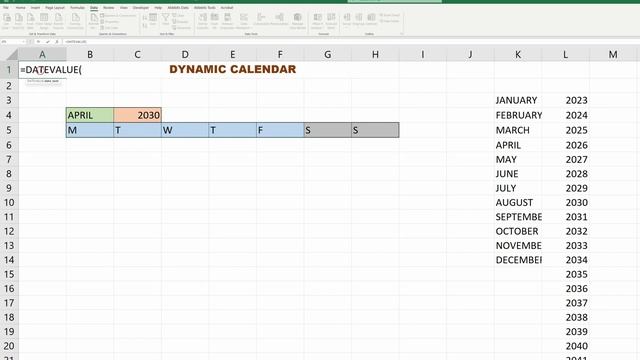Viewport: 640px width, 360px height.
Task: Open Text to Columns wizard
Action: pos(202,20)
